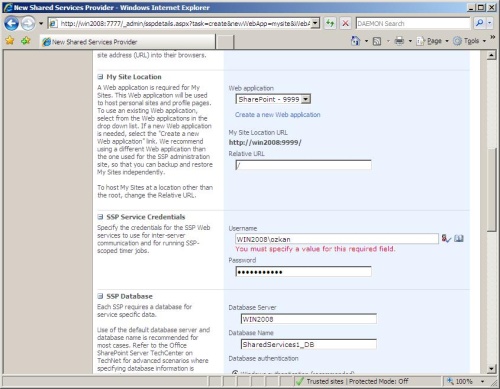The image size is (500, 389).
Task: Click the Check Names icon beside Username
Action: [x=446, y=238]
